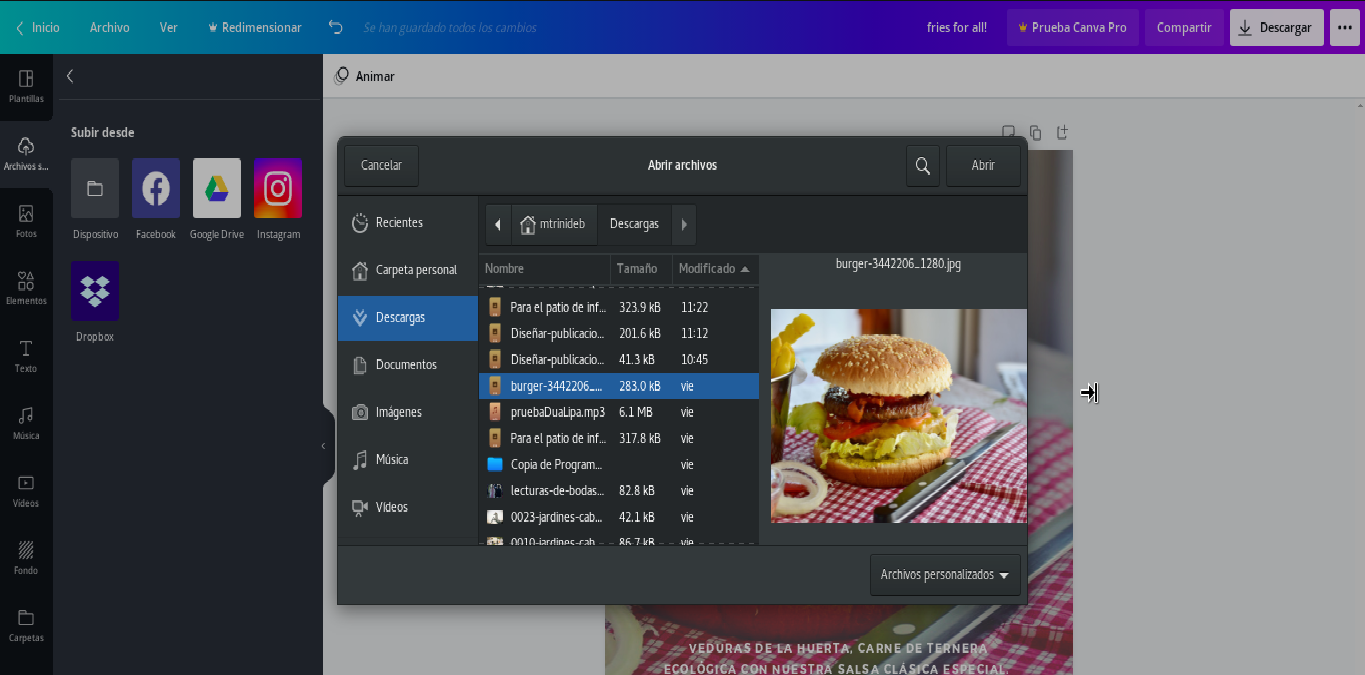
Task: Open Archivos personalizados file type dropdown
Action: point(944,575)
